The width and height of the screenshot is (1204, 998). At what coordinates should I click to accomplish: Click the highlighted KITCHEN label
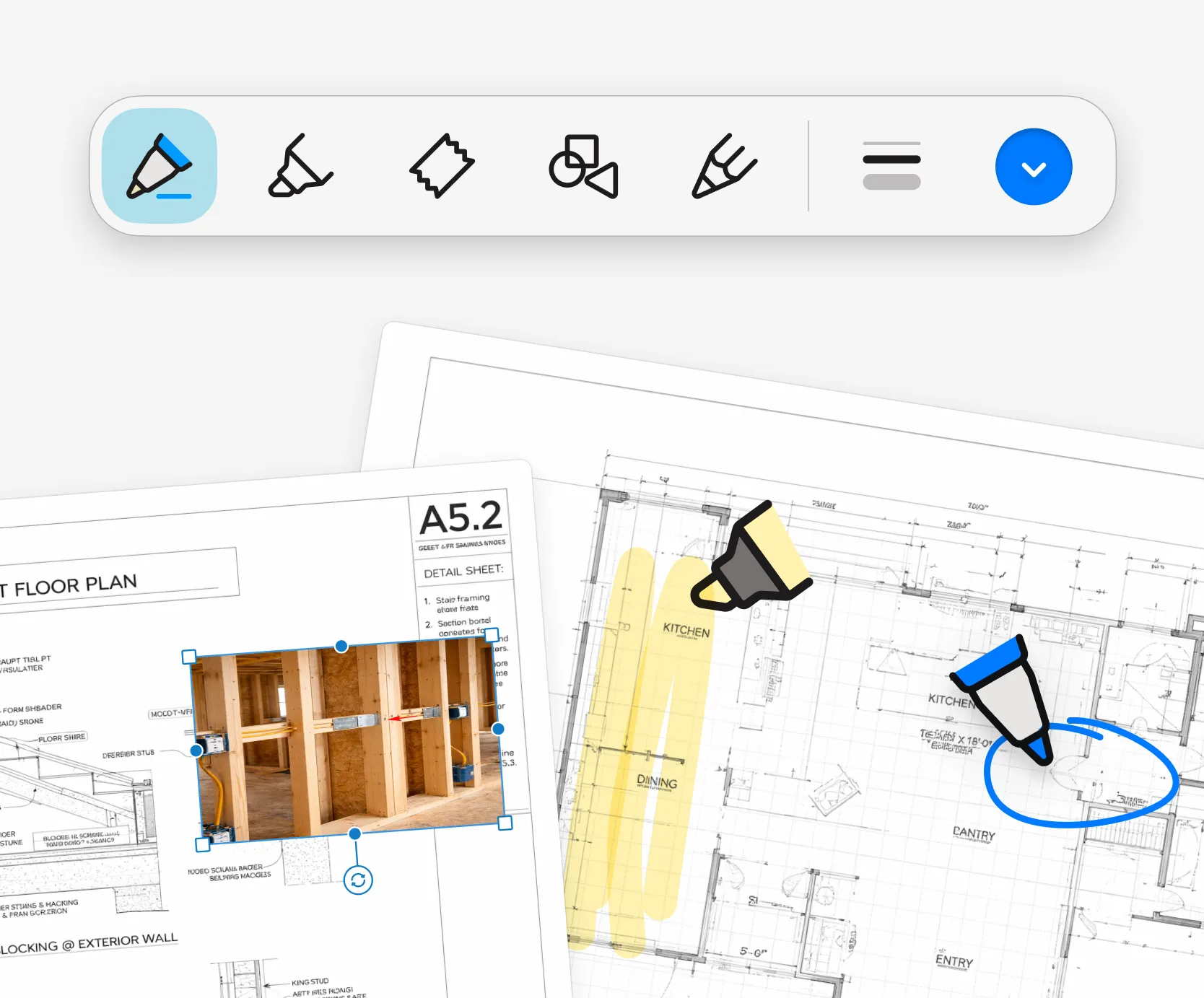coord(686,630)
